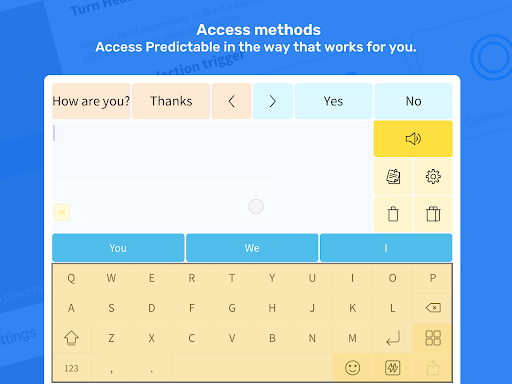Open the settings gear icon
Image resolution: width=512 pixels, height=384 pixels.
click(433, 177)
